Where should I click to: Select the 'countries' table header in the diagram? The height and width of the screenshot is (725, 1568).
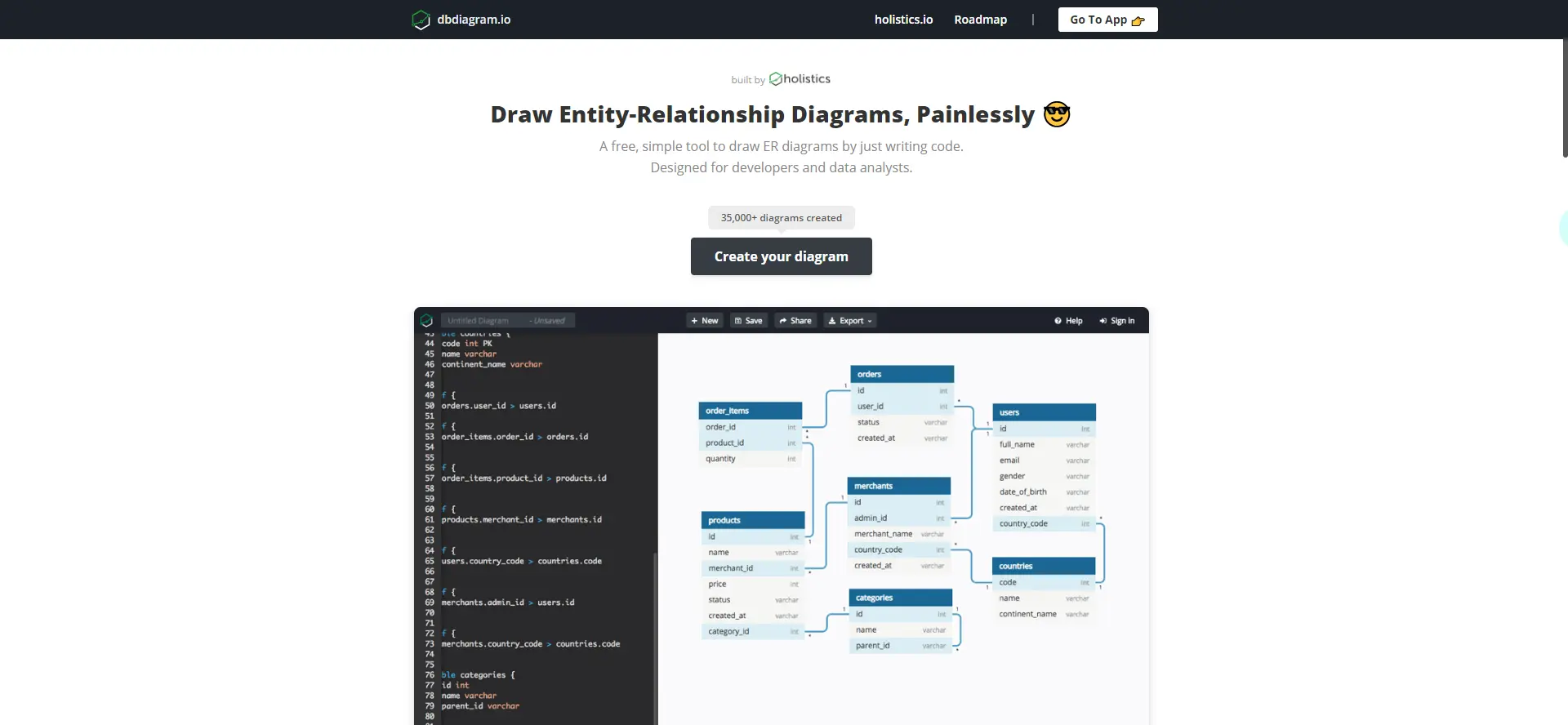click(x=1044, y=566)
